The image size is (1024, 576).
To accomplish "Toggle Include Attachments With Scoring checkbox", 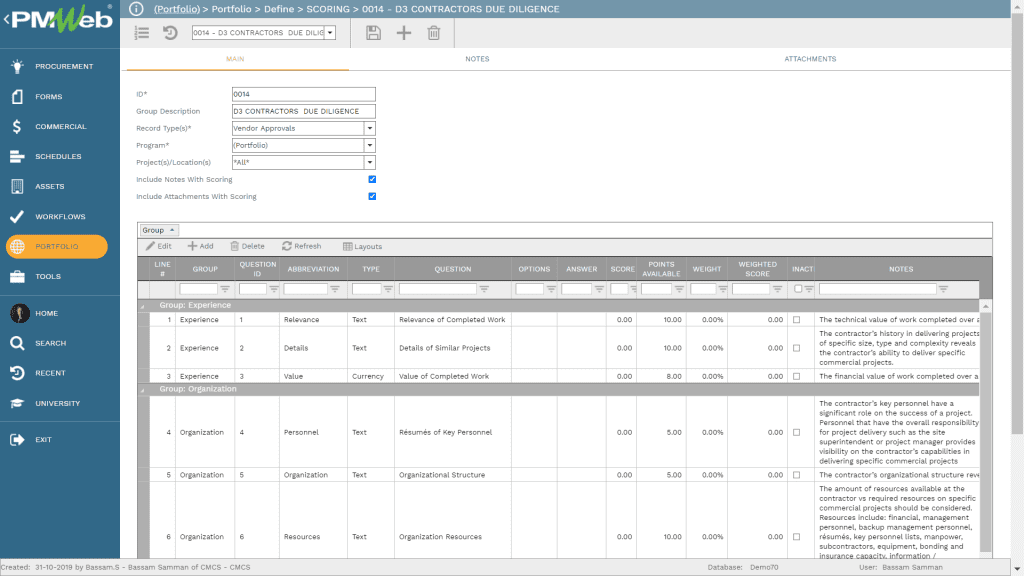I will coord(372,196).
